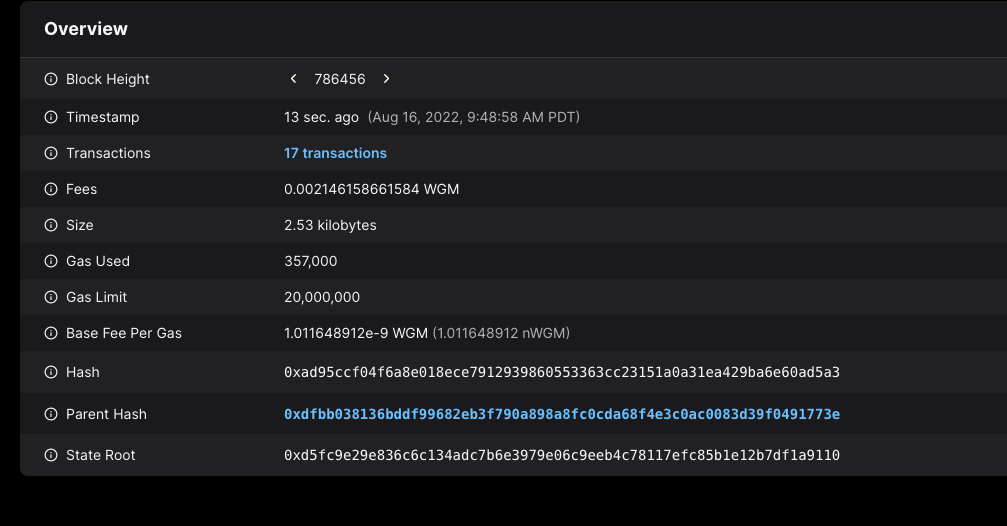The width and height of the screenshot is (1007, 526).
Task: Click the timestamp date in parentheses
Action: point(473,117)
